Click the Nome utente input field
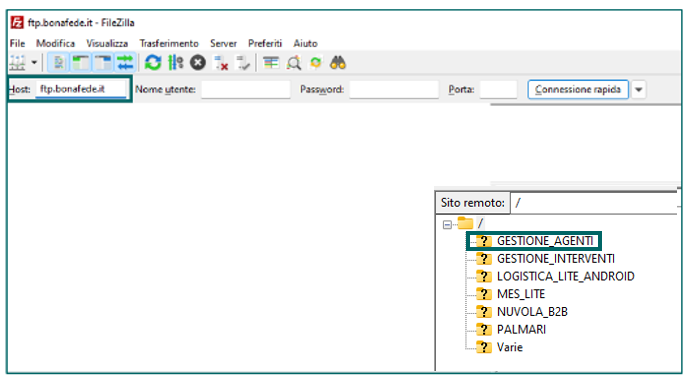 (246, 90)
